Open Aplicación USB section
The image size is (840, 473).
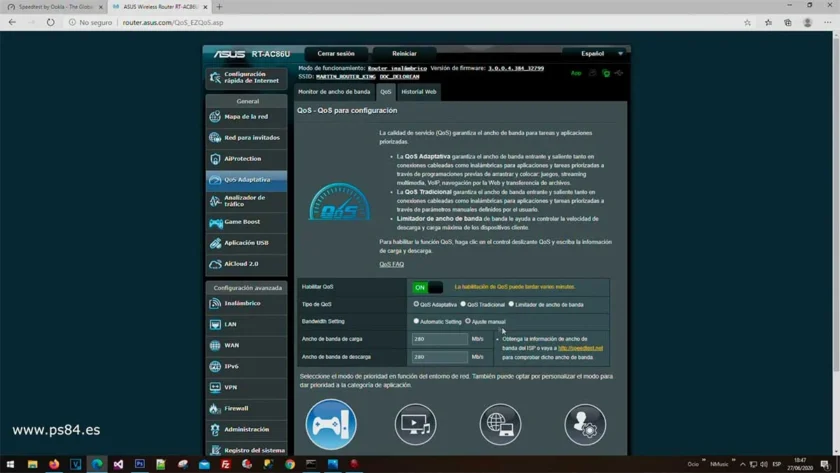[x=246, y=243]
